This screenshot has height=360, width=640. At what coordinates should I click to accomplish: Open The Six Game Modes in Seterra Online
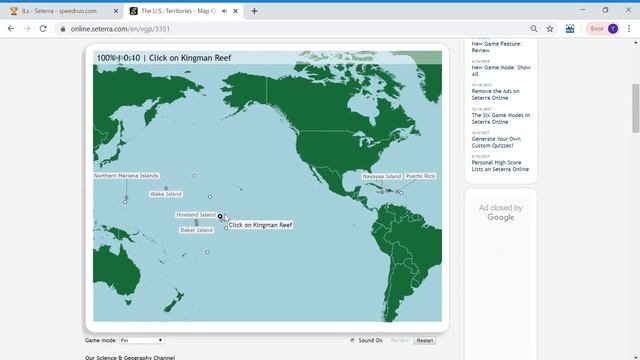(501, 118)
